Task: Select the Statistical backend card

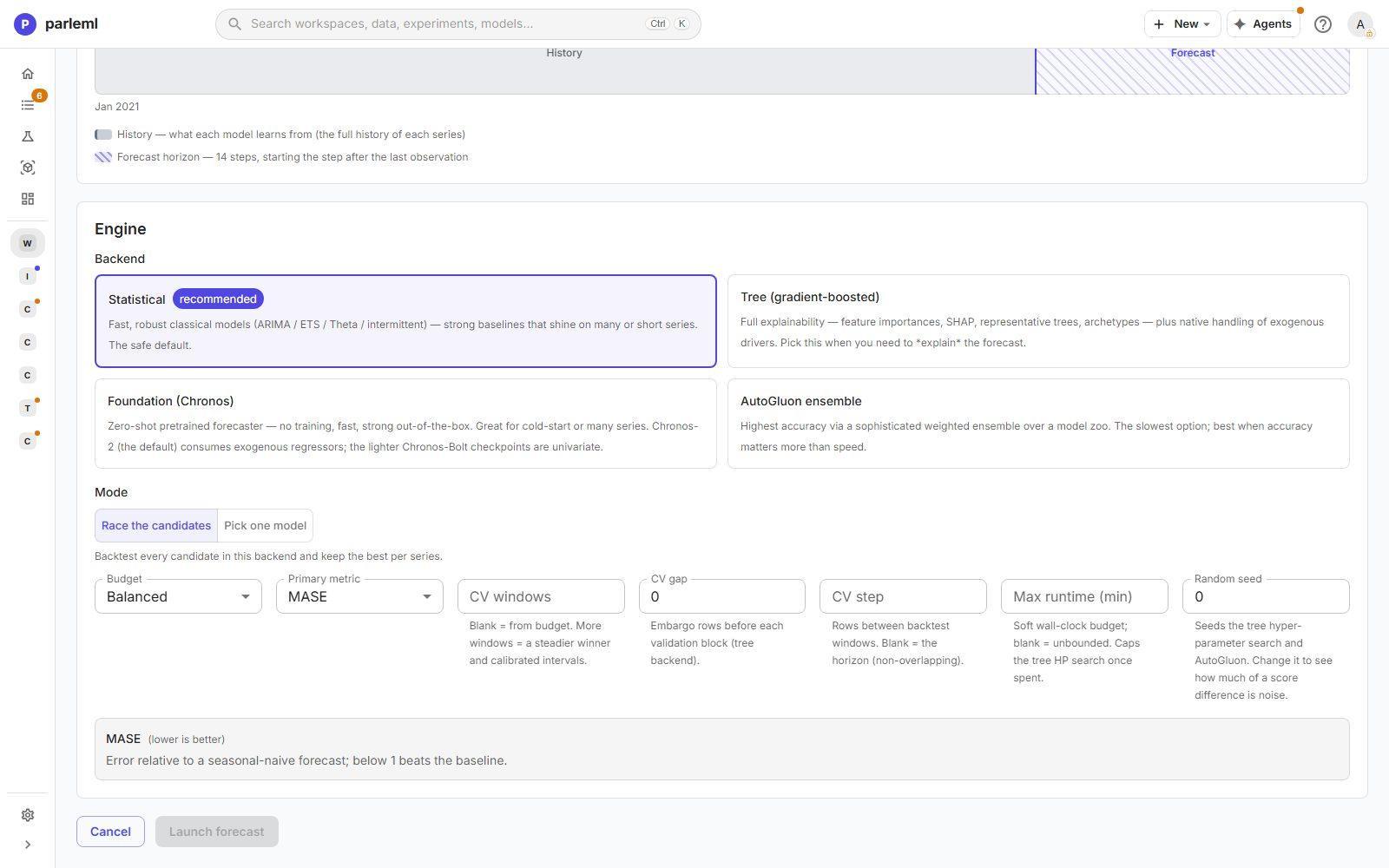Action: [405, 321]
